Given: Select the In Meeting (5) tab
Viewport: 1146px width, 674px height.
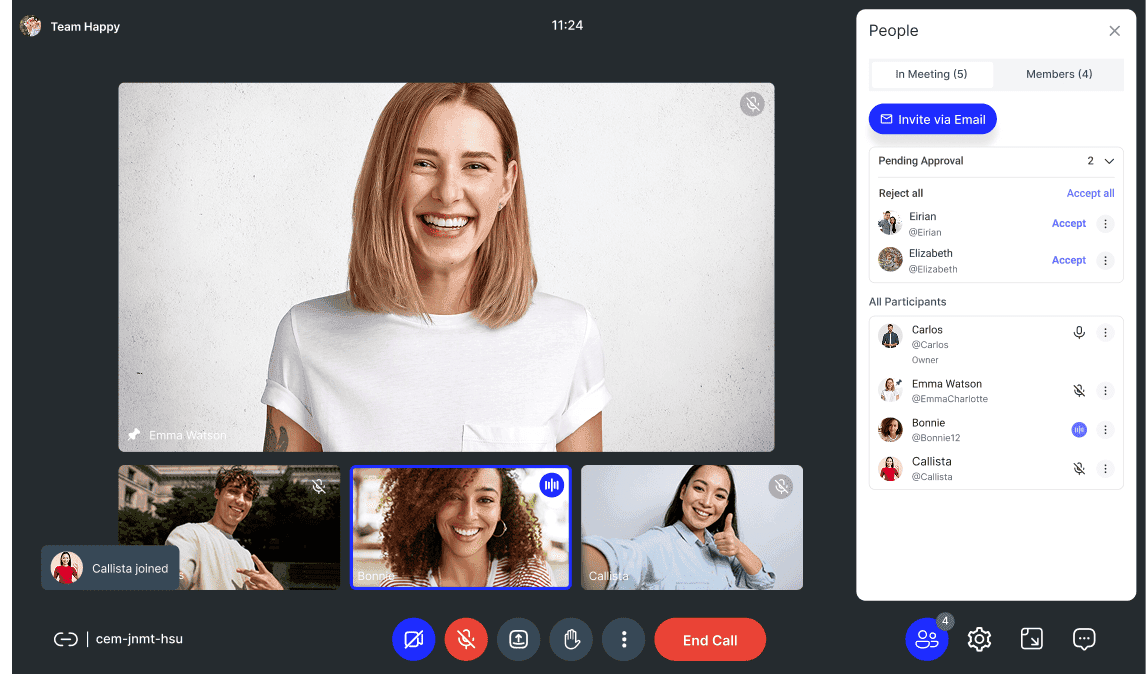Looking at the screenshot, I should [931, 74].
